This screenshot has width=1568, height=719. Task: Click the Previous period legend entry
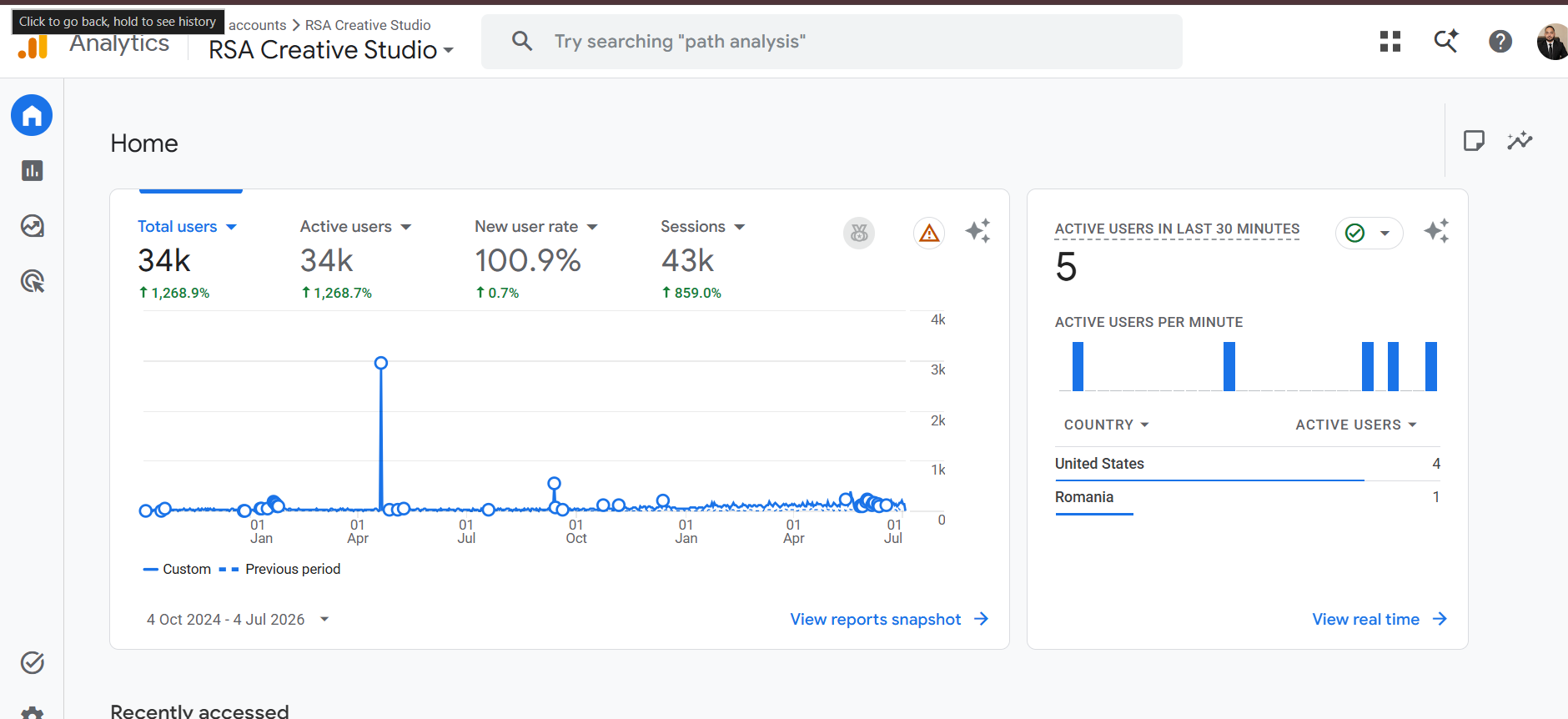[x=279, y=569]
